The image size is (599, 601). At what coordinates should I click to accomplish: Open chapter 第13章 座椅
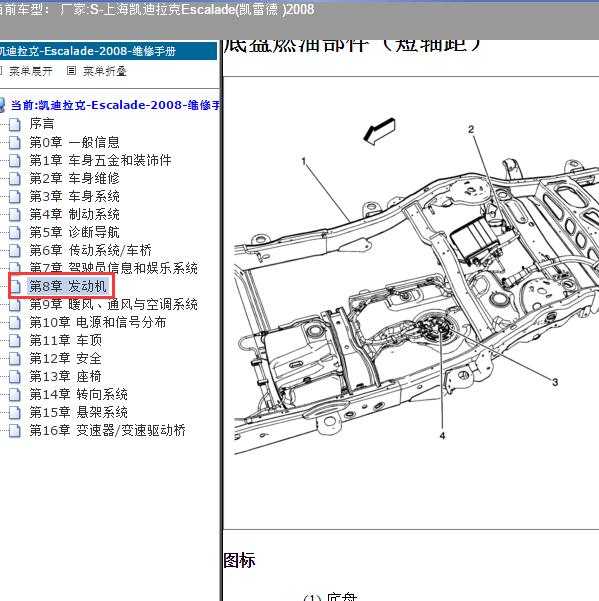click(x=66, y=377)
